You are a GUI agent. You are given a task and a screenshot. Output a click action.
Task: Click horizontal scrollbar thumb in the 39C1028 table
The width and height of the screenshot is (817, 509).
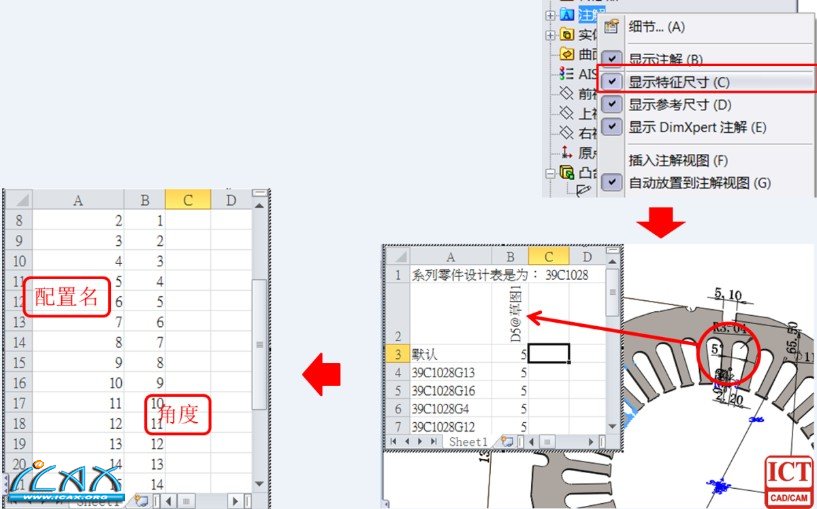(x=547, y=442)
